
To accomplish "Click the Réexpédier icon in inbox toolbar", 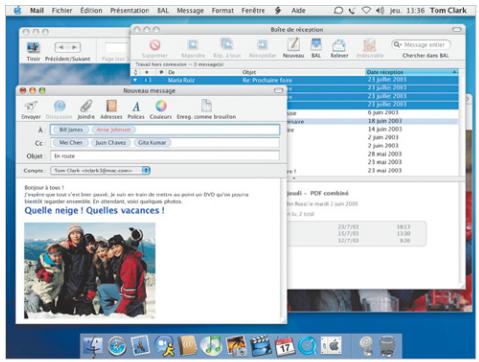I will [x=262, y=45].
